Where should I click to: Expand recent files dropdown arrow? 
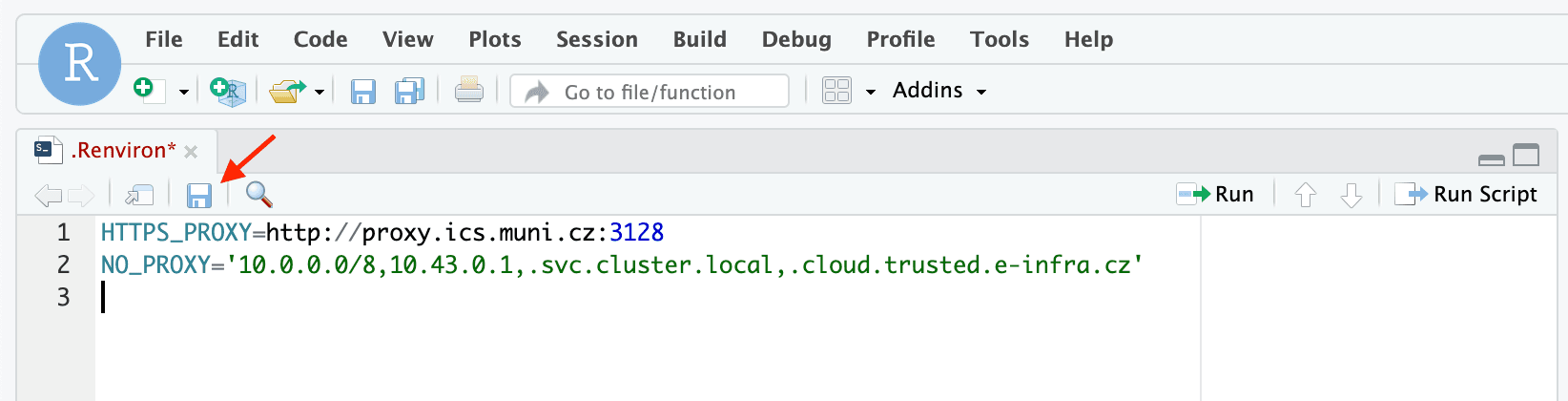[320, 93]
